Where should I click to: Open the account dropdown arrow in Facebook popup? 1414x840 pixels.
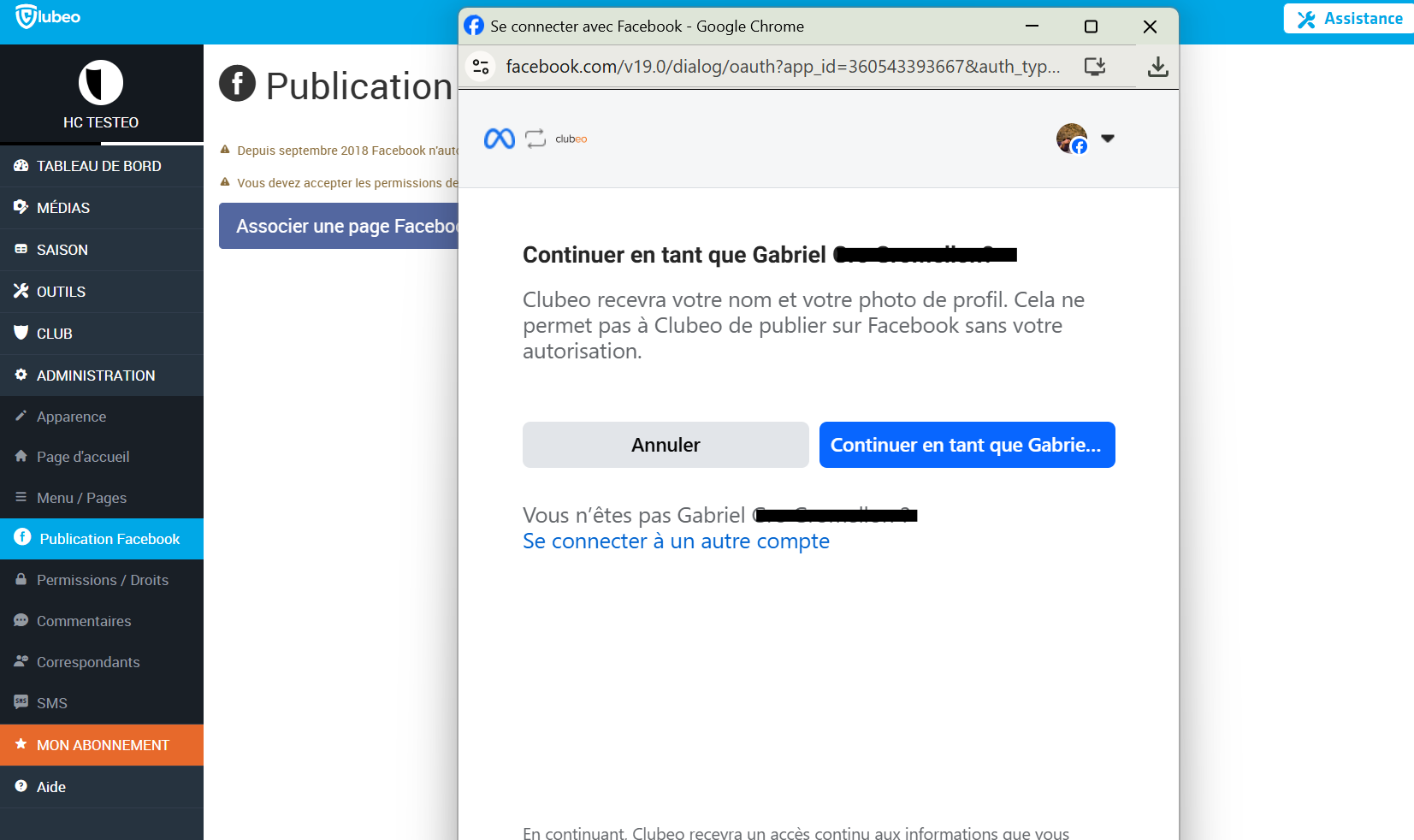coord(1108,139)
